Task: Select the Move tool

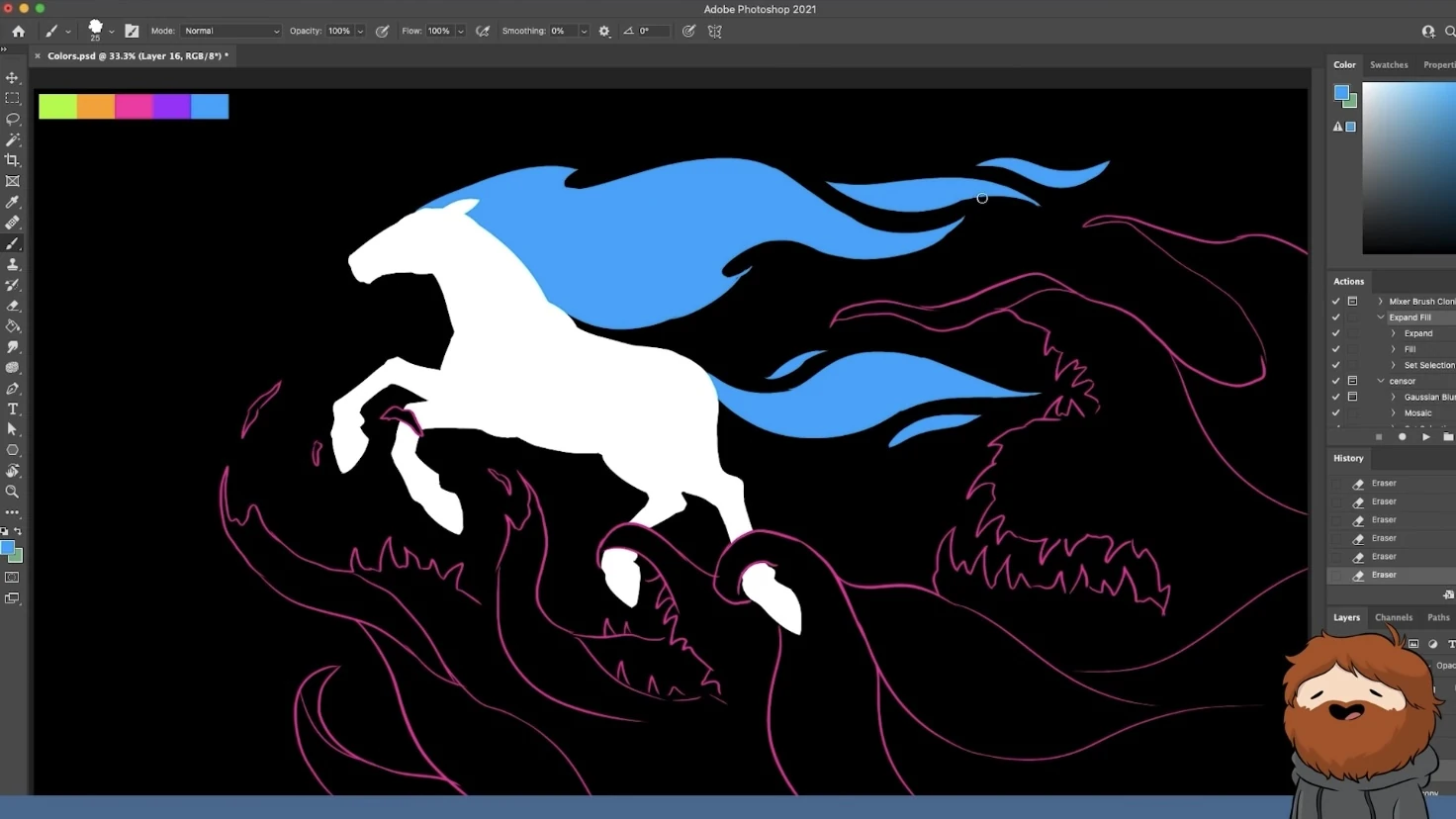Action: click(x=13, y=77)
